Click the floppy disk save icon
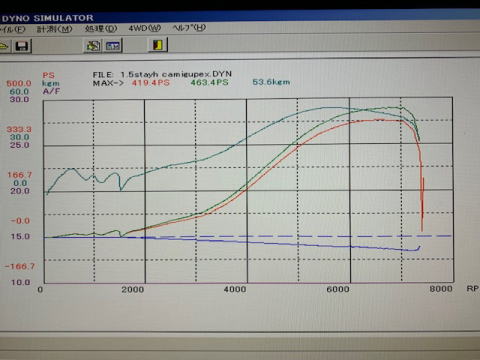 pyautogui.click(x=22, y=46)
